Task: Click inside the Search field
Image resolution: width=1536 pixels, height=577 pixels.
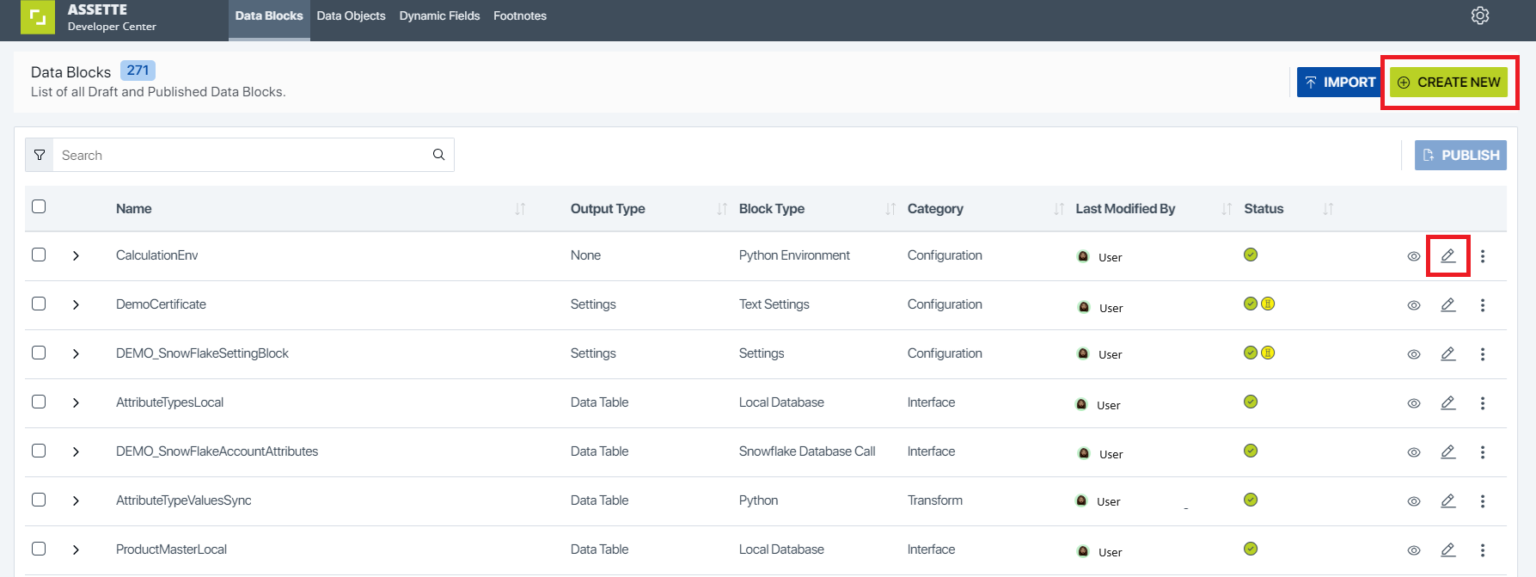Action: pos(240,154)
